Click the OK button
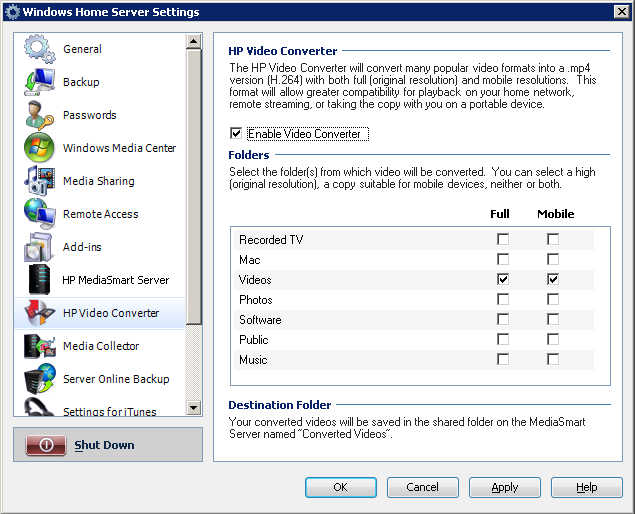Viewport: 635px width, 514px height. pos(341,487)
